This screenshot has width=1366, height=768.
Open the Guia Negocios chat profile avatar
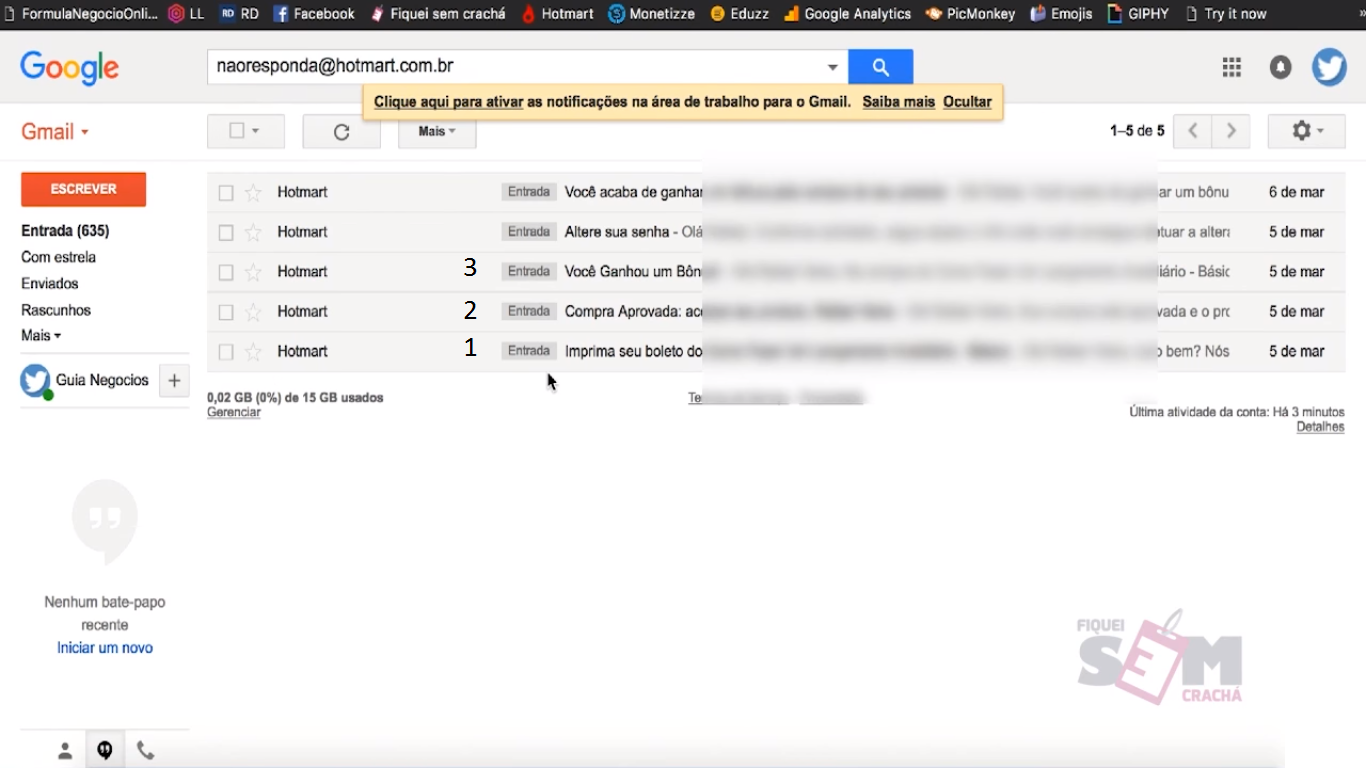pos(36,381)
